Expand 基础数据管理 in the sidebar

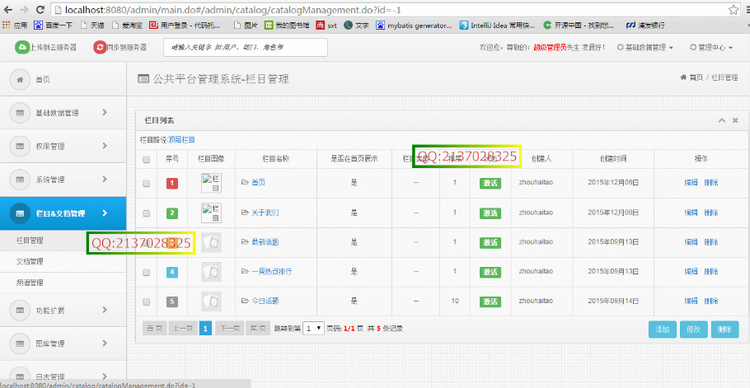pyautogui.click(x=63, y=113)
